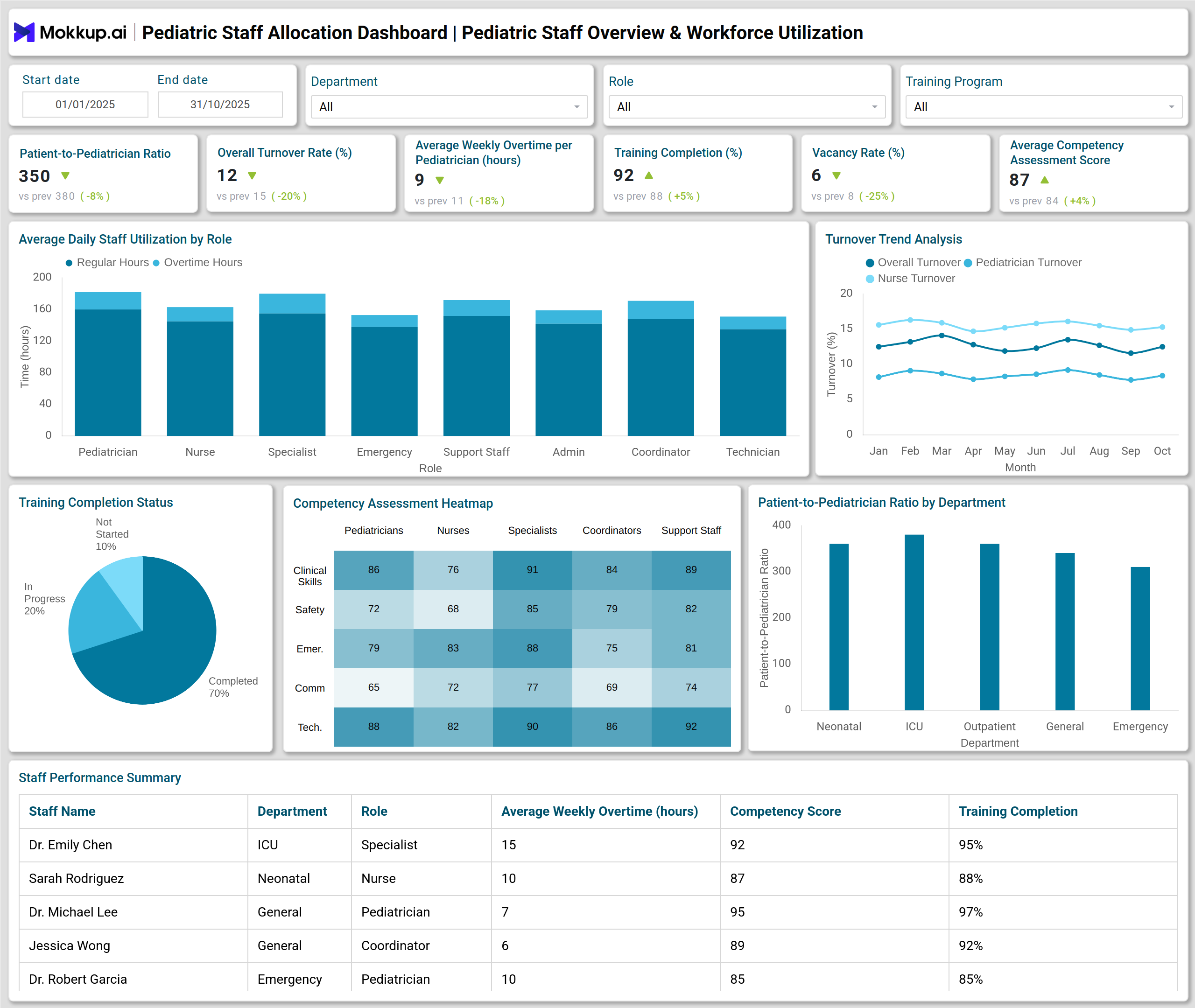
Task: Select the General bar in ratio chart
Action: click(1065, 631)
